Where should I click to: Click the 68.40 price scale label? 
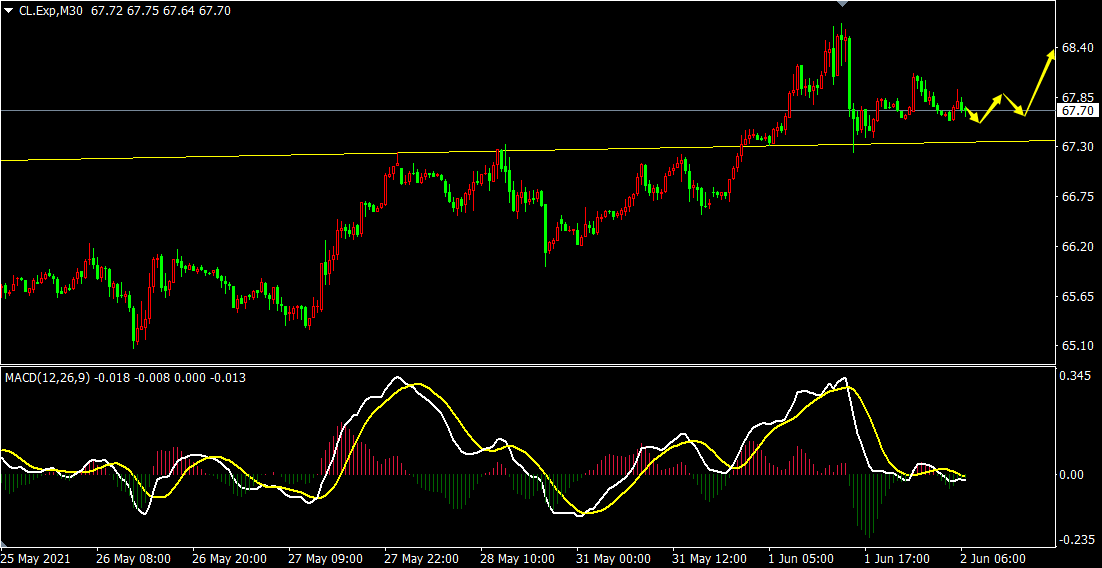click(x=1077, y=48)
